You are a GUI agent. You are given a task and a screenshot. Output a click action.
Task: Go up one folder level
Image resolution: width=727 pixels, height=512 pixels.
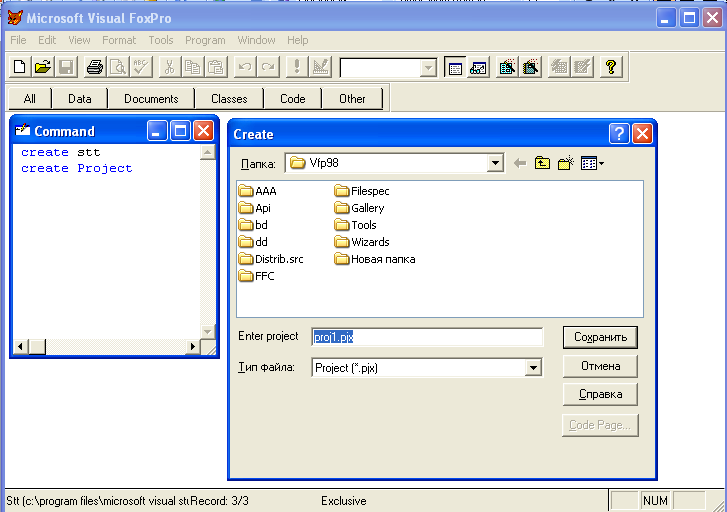click(x=542, y=163)
